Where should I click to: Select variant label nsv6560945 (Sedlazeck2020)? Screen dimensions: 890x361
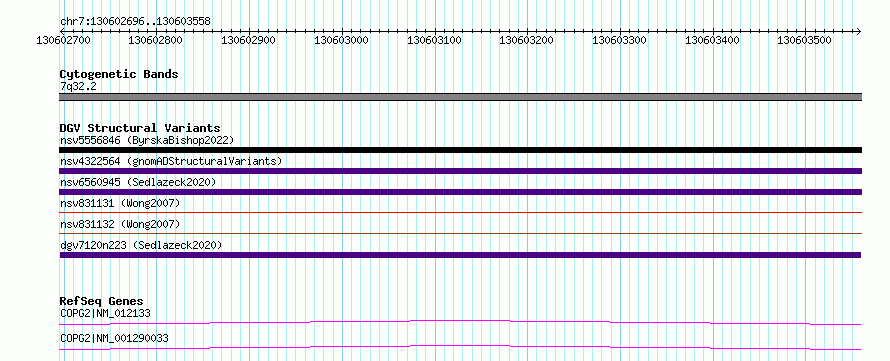[138, 182]
